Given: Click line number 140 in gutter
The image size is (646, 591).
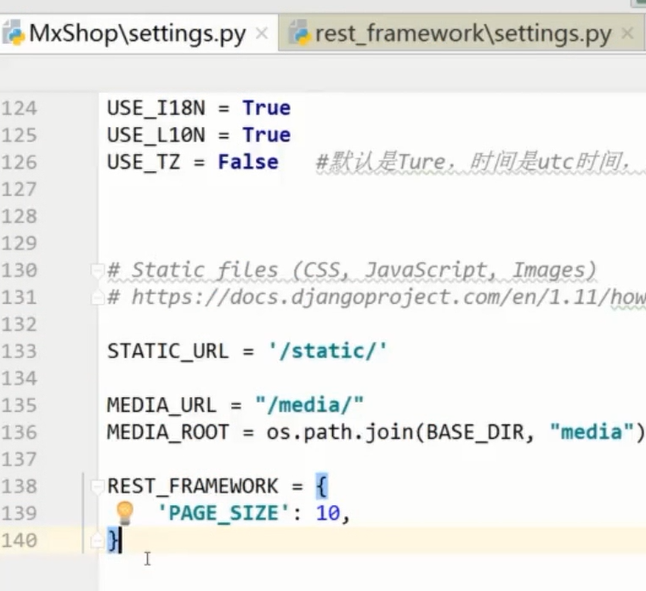Looking at the screenshot, I should (x=19, y=540).
